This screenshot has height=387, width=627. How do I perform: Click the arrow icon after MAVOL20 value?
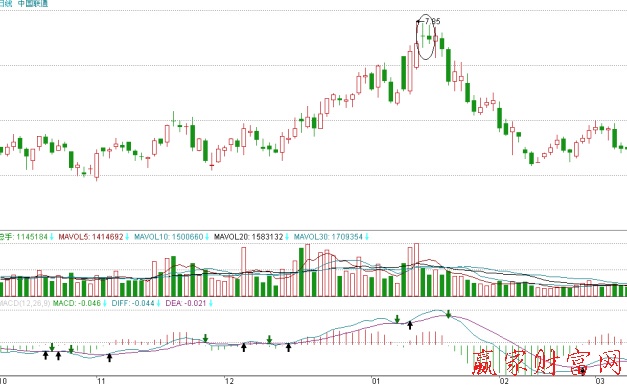coord(287,237)
